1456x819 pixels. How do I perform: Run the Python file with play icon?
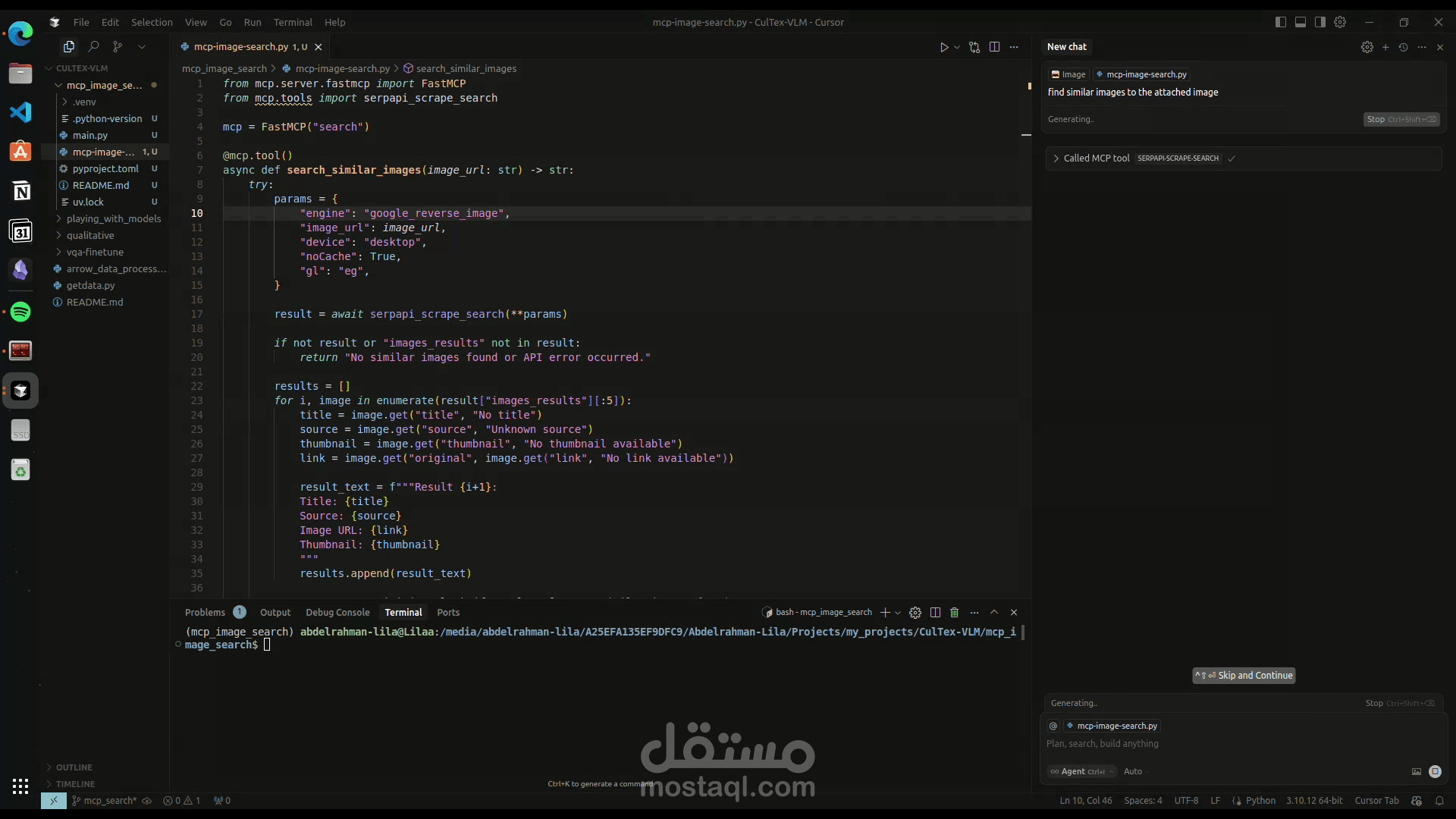944,47
